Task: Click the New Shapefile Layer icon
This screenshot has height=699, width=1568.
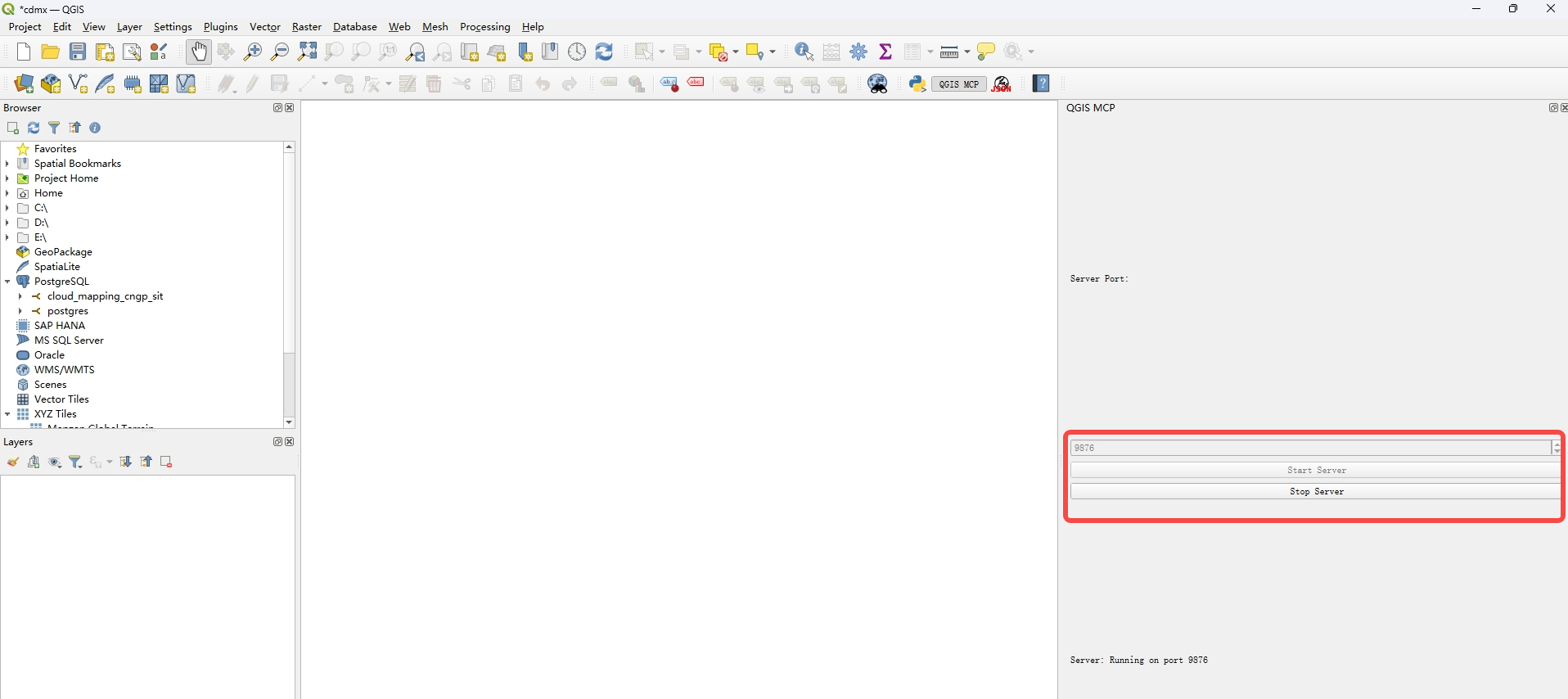Action: click(x=79, y=83)
